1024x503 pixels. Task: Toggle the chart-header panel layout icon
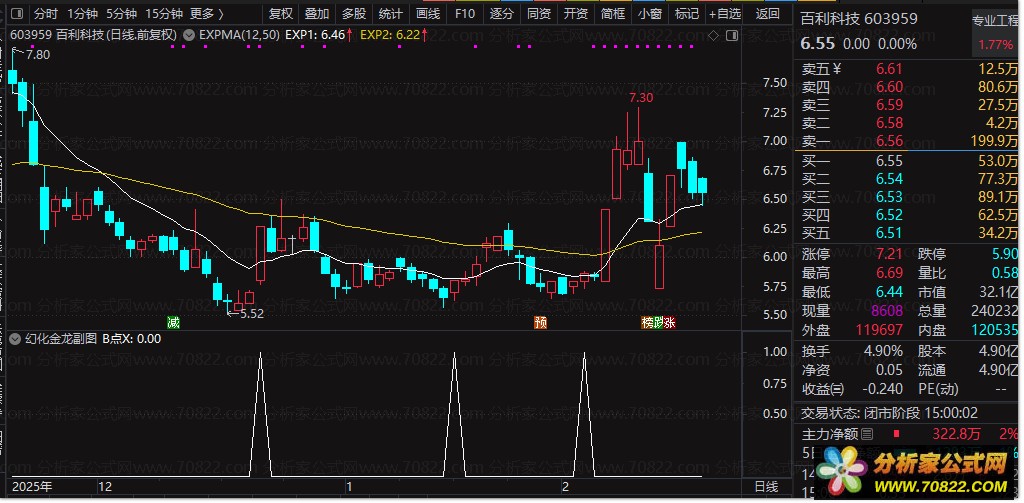click(732, 35)
